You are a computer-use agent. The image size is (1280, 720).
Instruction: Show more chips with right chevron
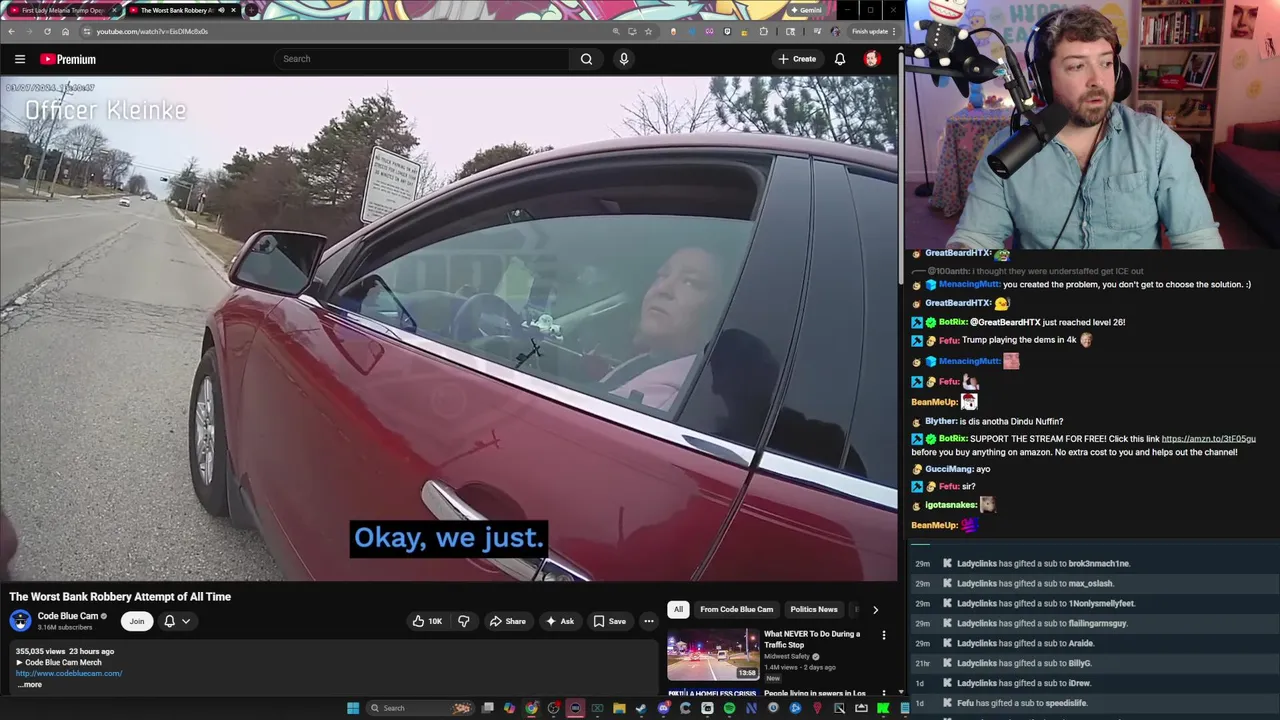click(875, 609)
